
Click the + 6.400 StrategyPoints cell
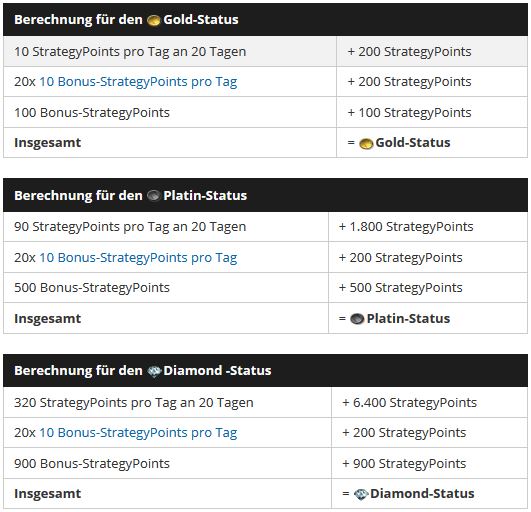[x=429, y=403]
